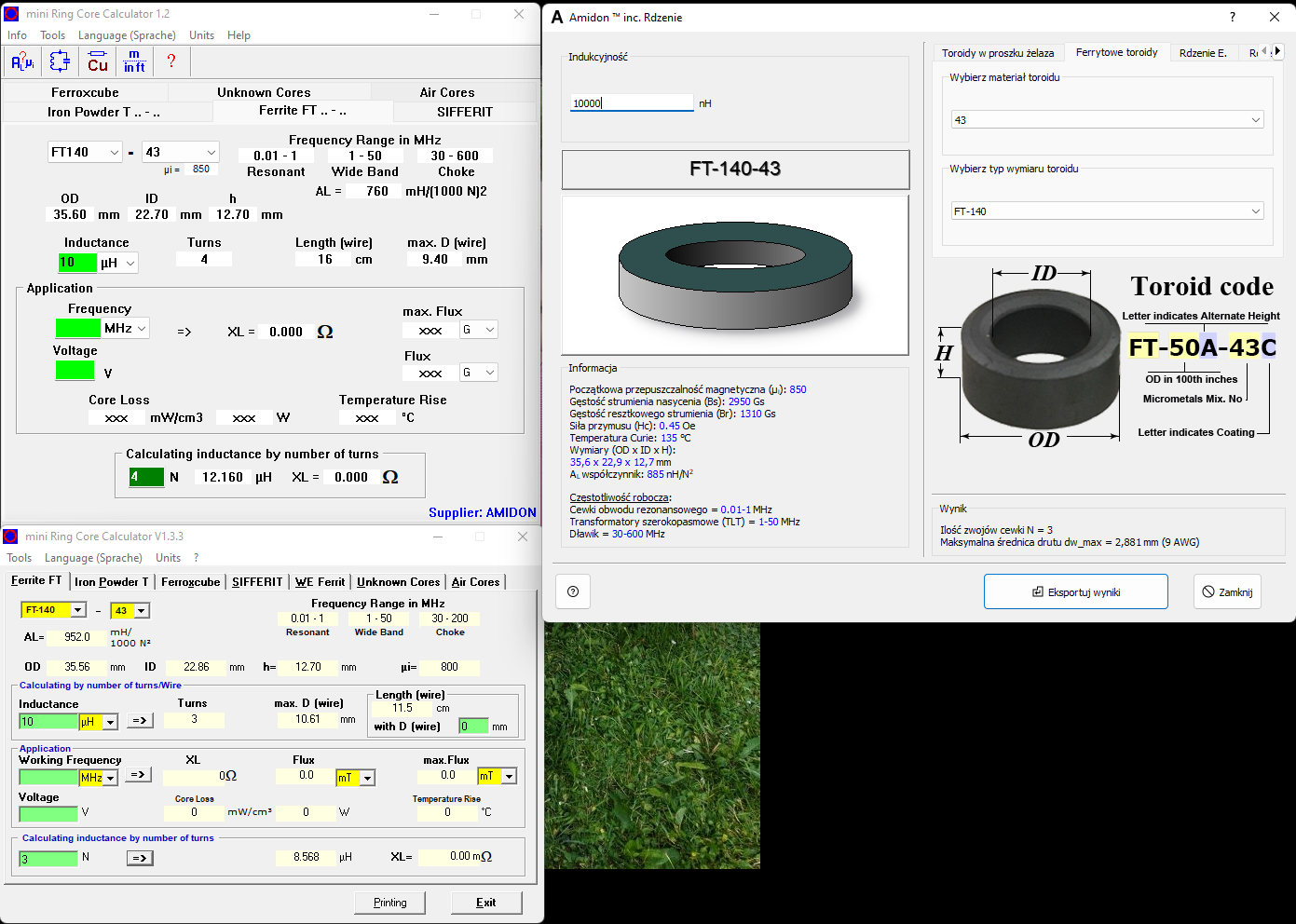Click the Eksportuj wyniki button

[x=1075, y=592]
